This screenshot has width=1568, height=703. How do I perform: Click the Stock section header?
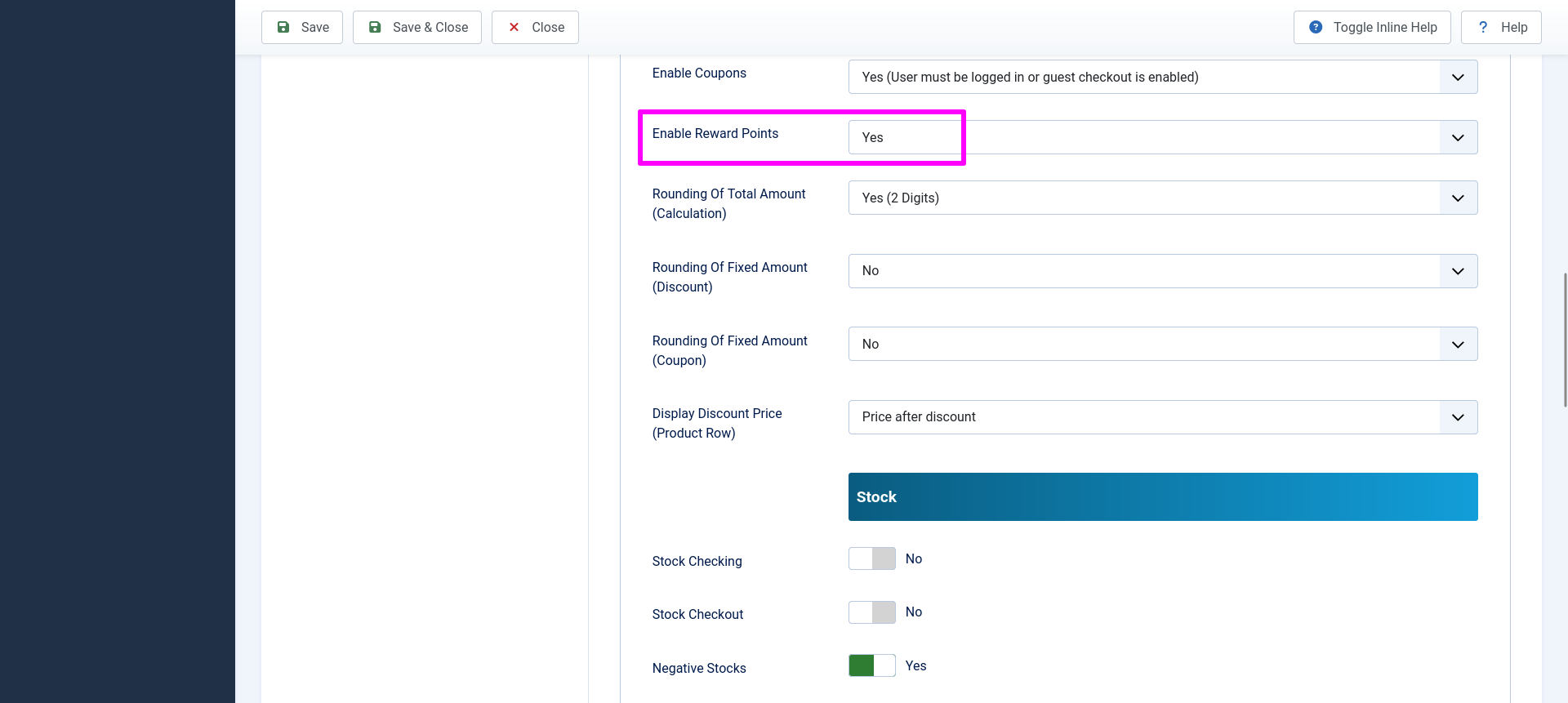[1162, 496]
